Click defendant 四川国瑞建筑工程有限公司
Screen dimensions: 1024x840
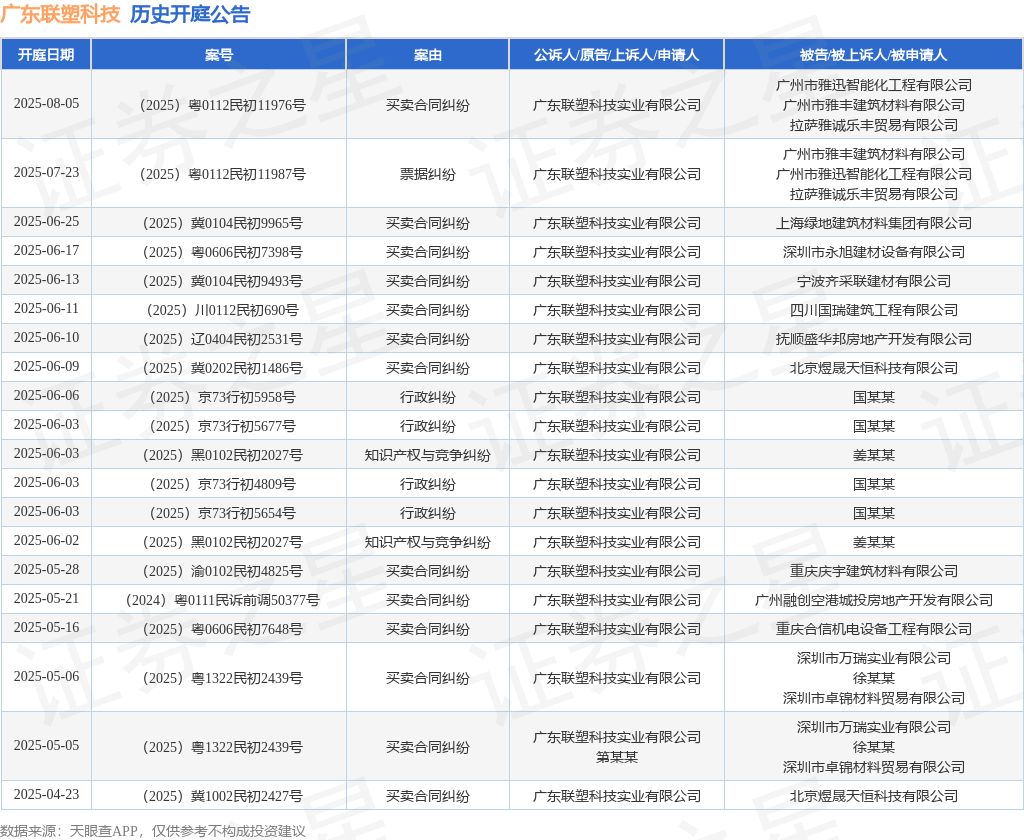pyautogui.click(x=874, y=310)
